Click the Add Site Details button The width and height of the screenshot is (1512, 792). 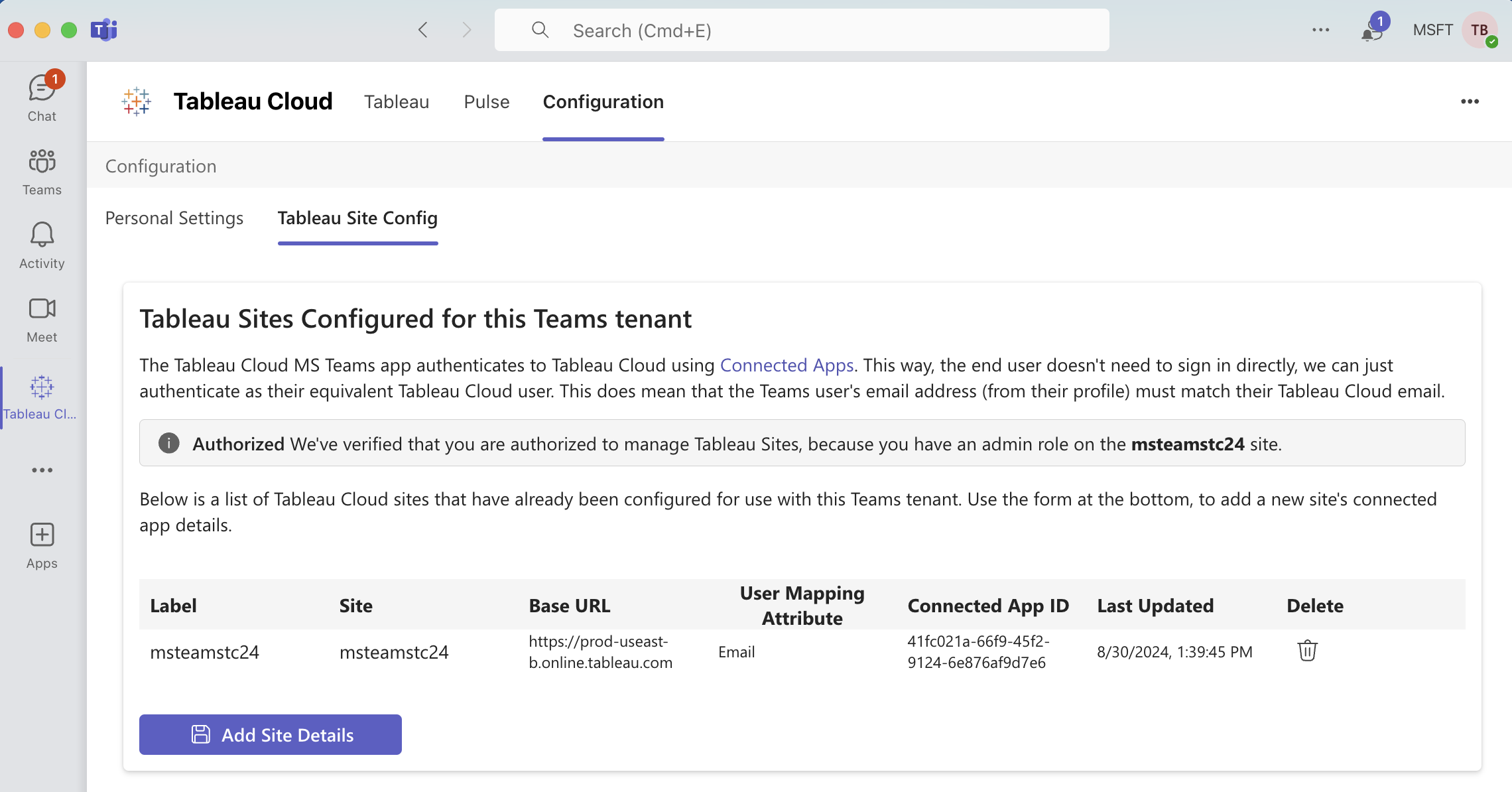coord(271,734)
